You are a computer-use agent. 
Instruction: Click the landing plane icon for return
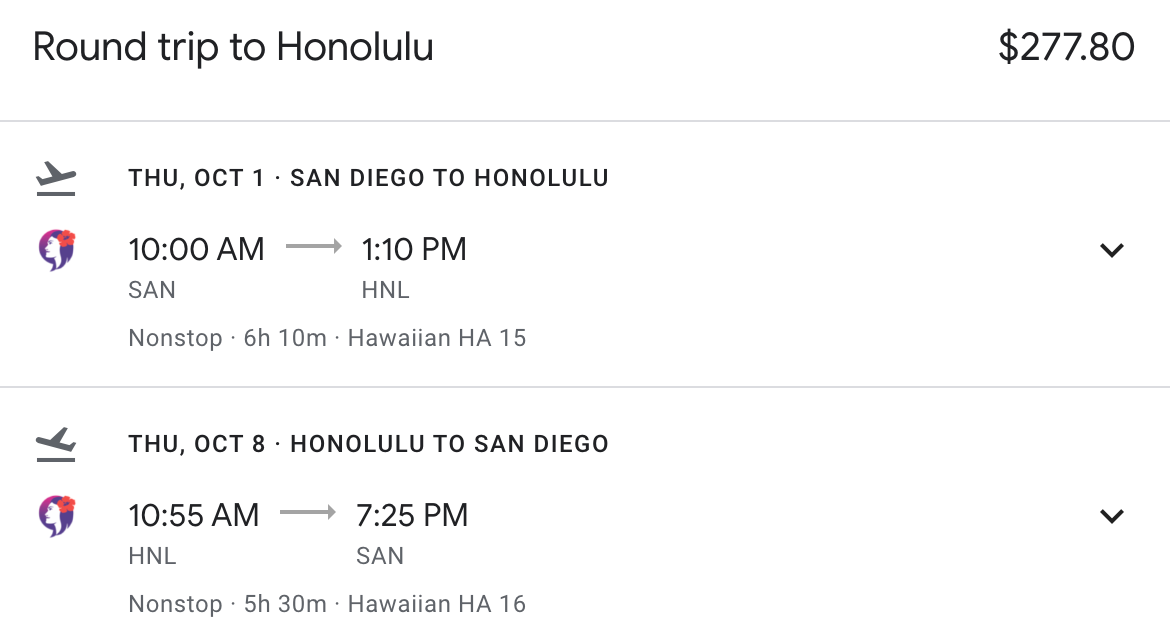point(56,444)
